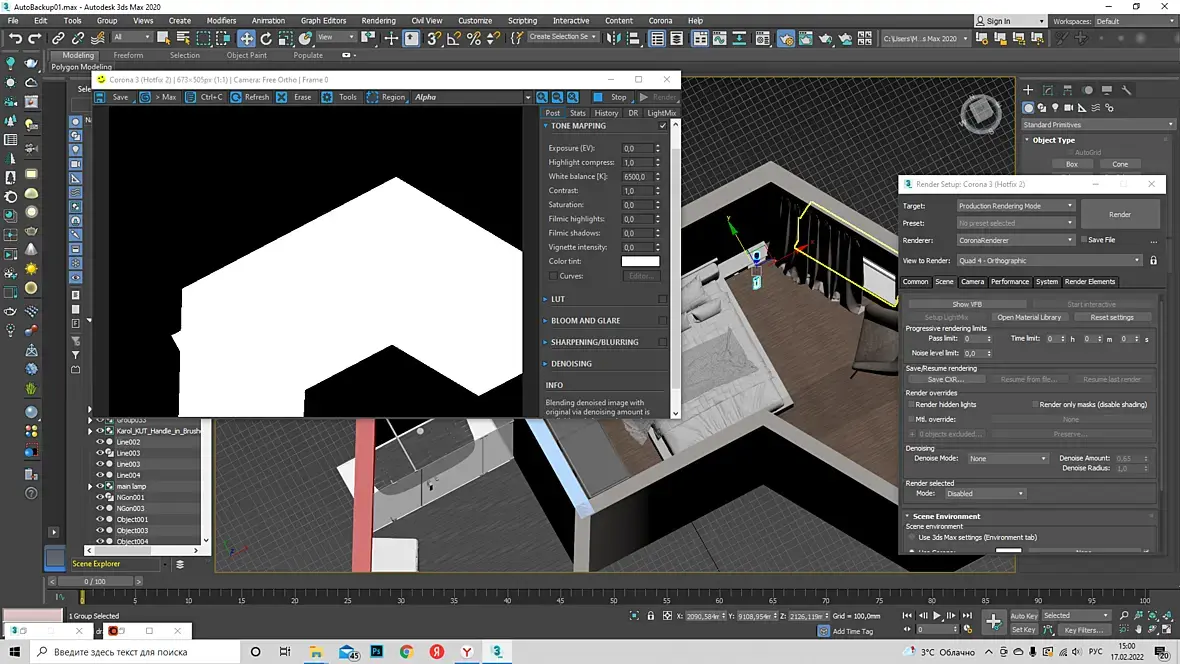Viewport: 1180px width, 664px height.
Task: Select the Move transform tool
Action: pyautogui.click(x=246, y=38)
